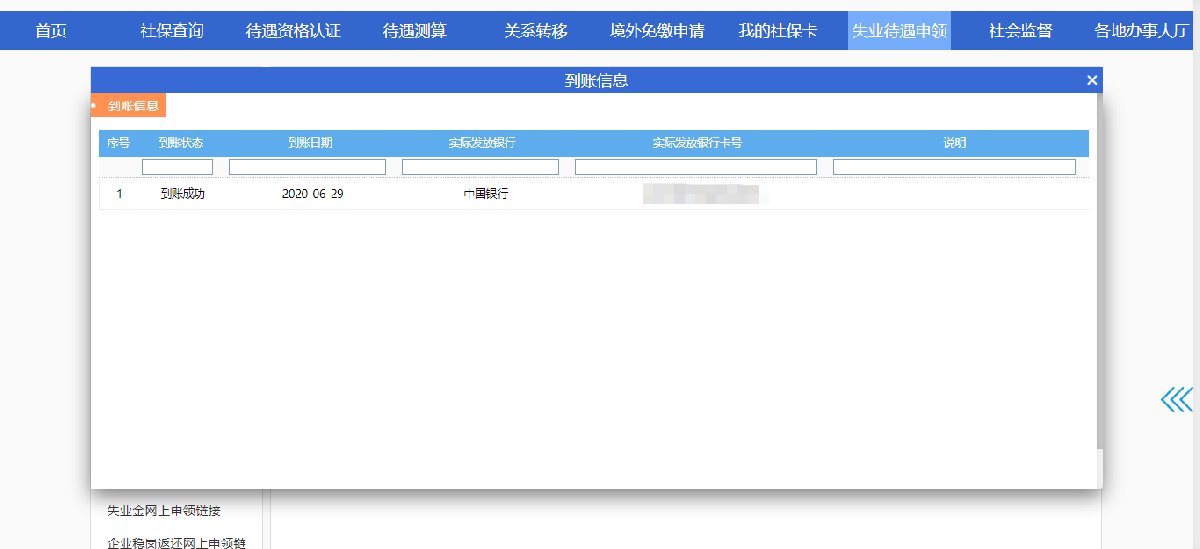Focus the 到账日期 filter field
This screenshot has height=549, width=1200.
(307, 167)
